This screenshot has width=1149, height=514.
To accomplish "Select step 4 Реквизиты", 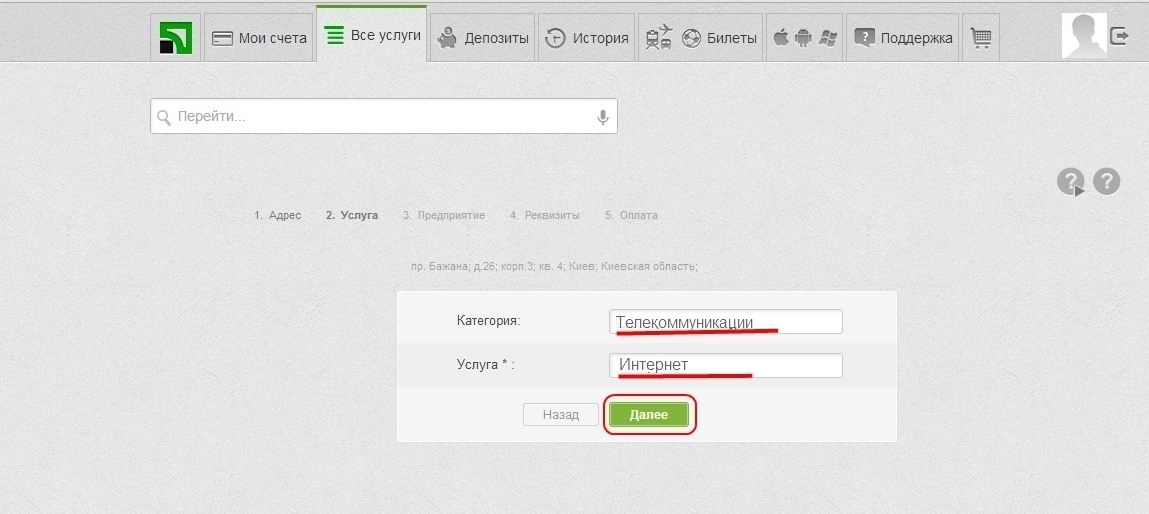I will pos(544,216).
